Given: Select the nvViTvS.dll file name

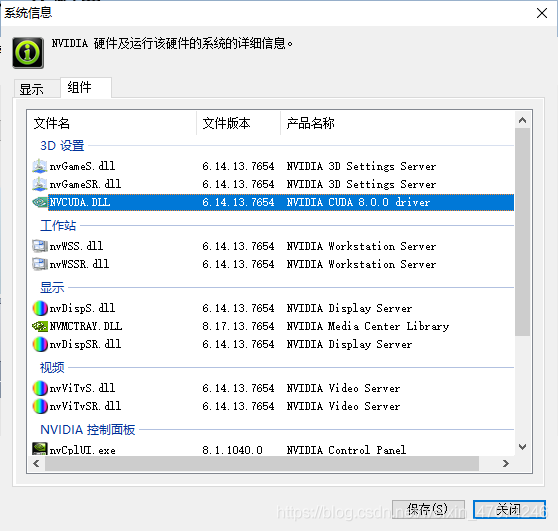Looking at the screenshot, I should pyautogui.click(x=82, y=388).
